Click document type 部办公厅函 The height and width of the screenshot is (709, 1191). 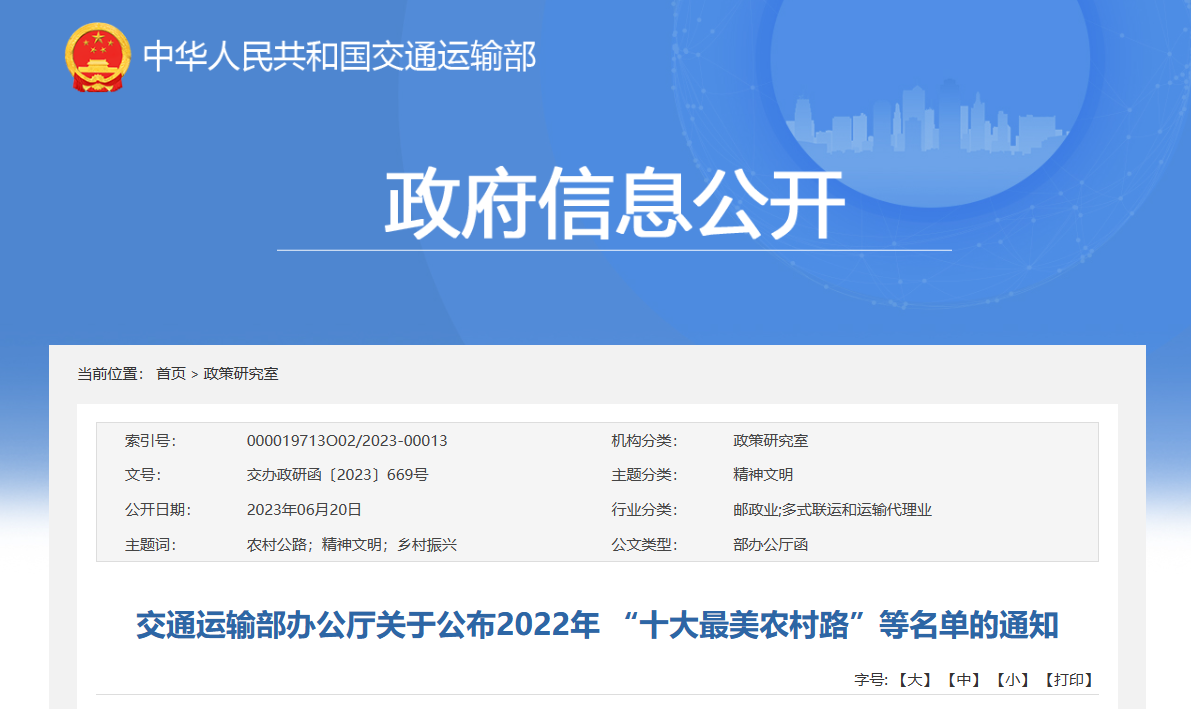(x=770, y=545)
